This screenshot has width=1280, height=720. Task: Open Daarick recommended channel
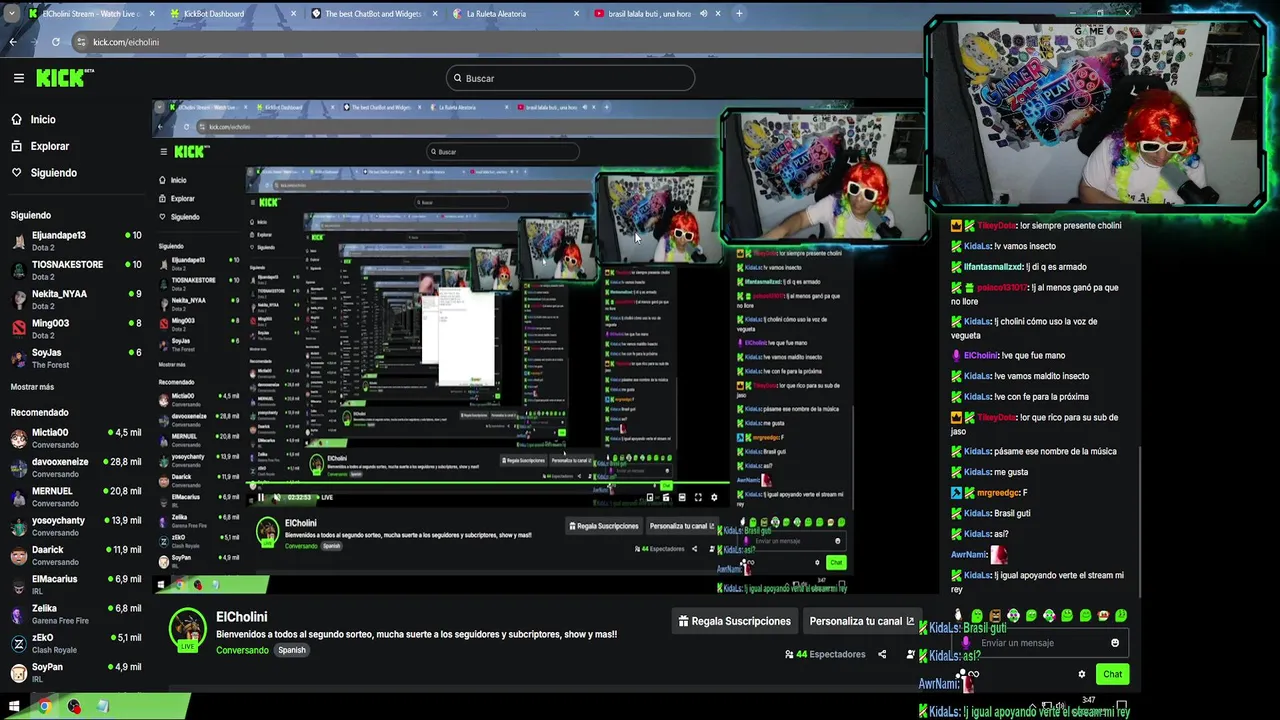pos(76,555)
